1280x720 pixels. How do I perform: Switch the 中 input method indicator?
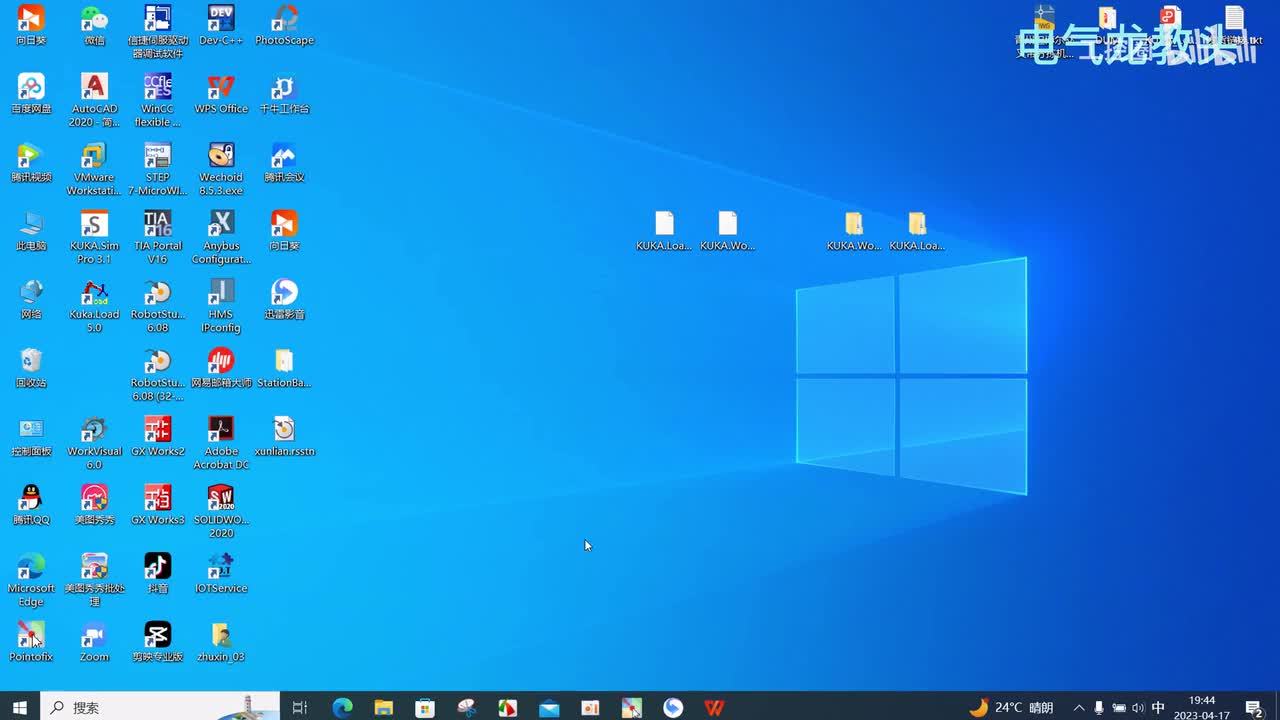point(1158,707)
